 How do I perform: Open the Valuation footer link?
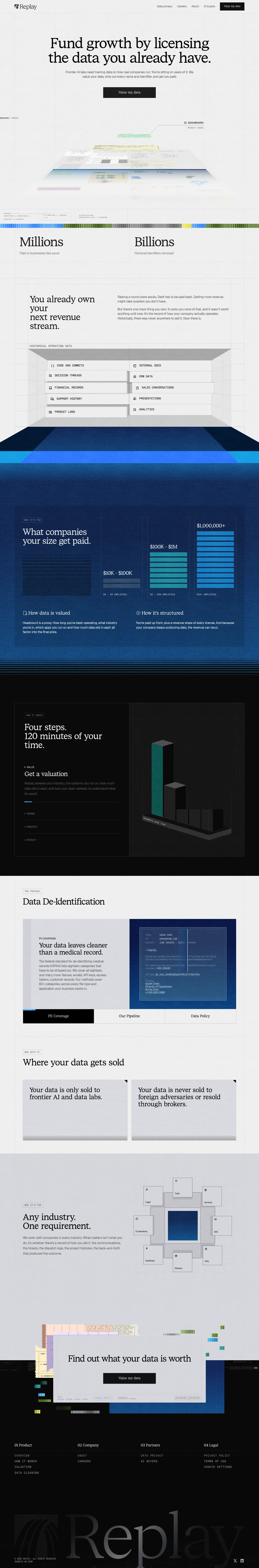pyautogui.click(x=23, y=1467)
